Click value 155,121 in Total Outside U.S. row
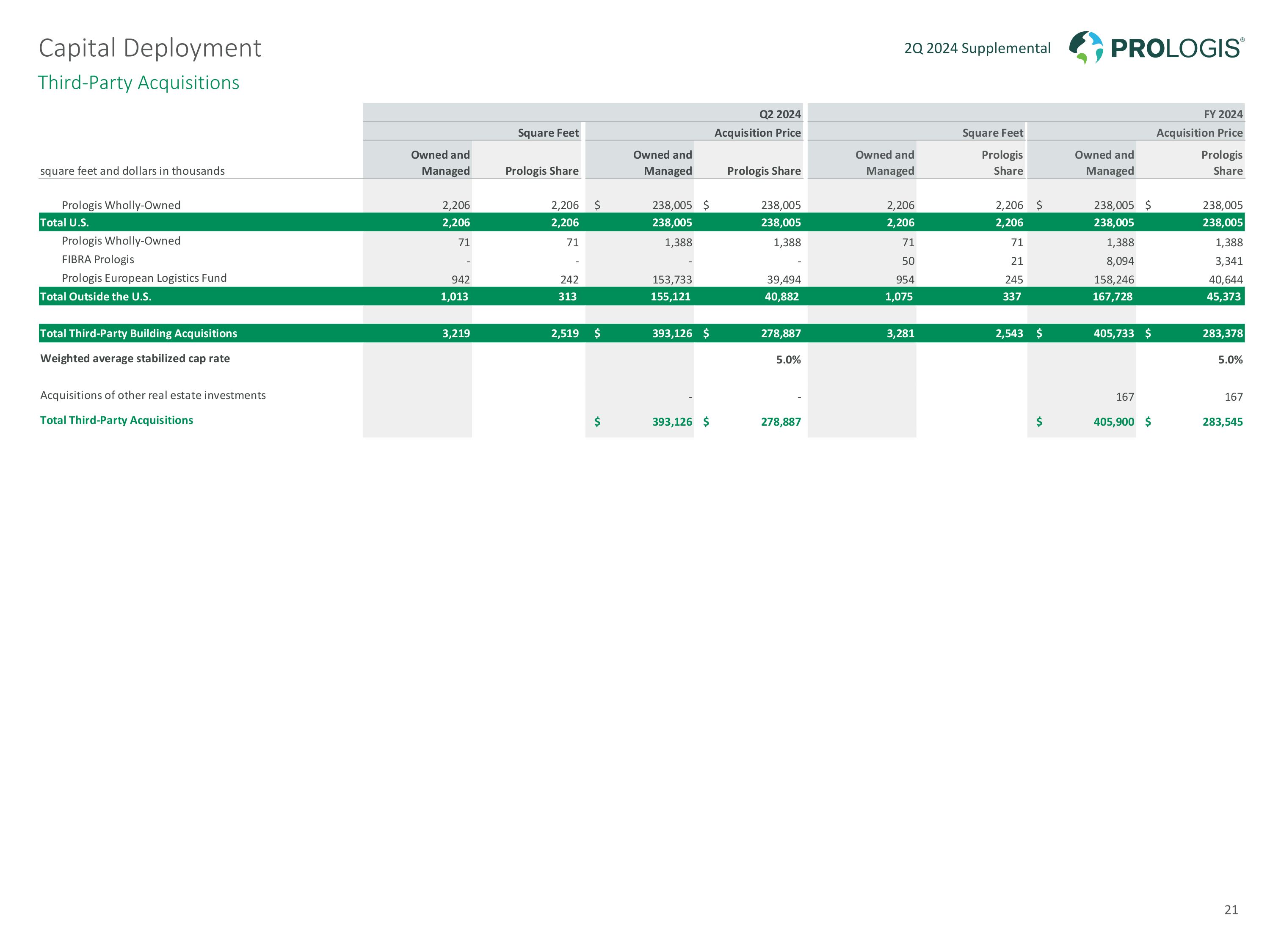Viewport: 1270px width, 952px height. tap(671, 297)
